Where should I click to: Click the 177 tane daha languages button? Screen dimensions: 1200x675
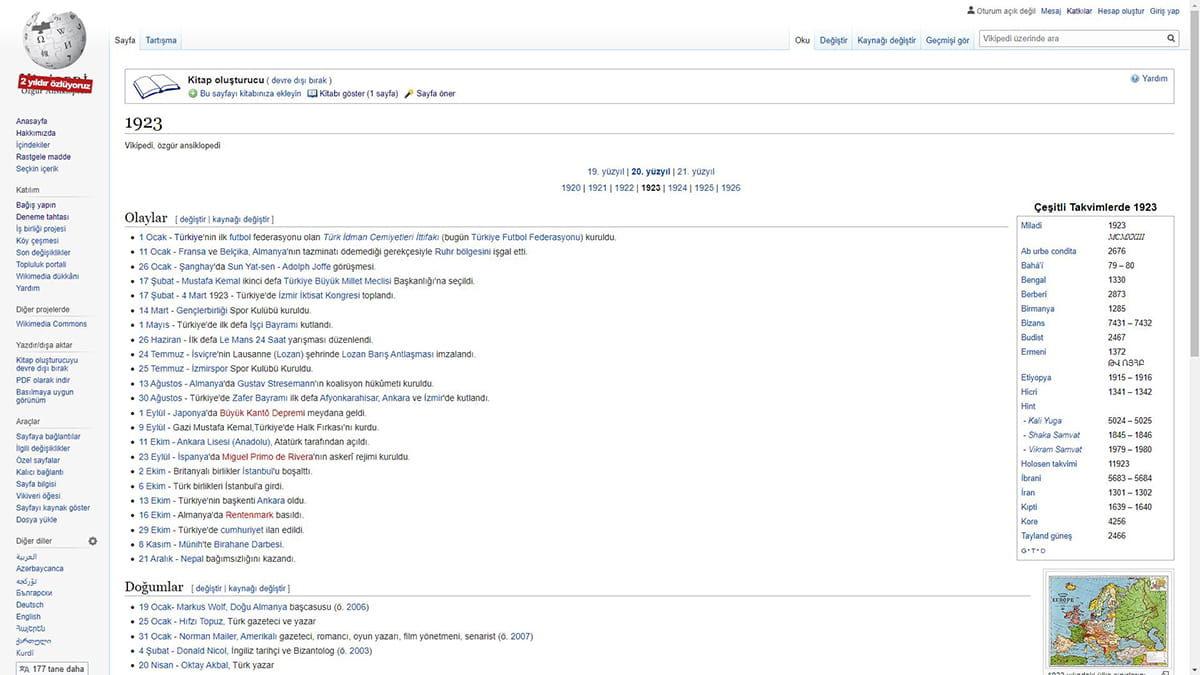[50, 667]
